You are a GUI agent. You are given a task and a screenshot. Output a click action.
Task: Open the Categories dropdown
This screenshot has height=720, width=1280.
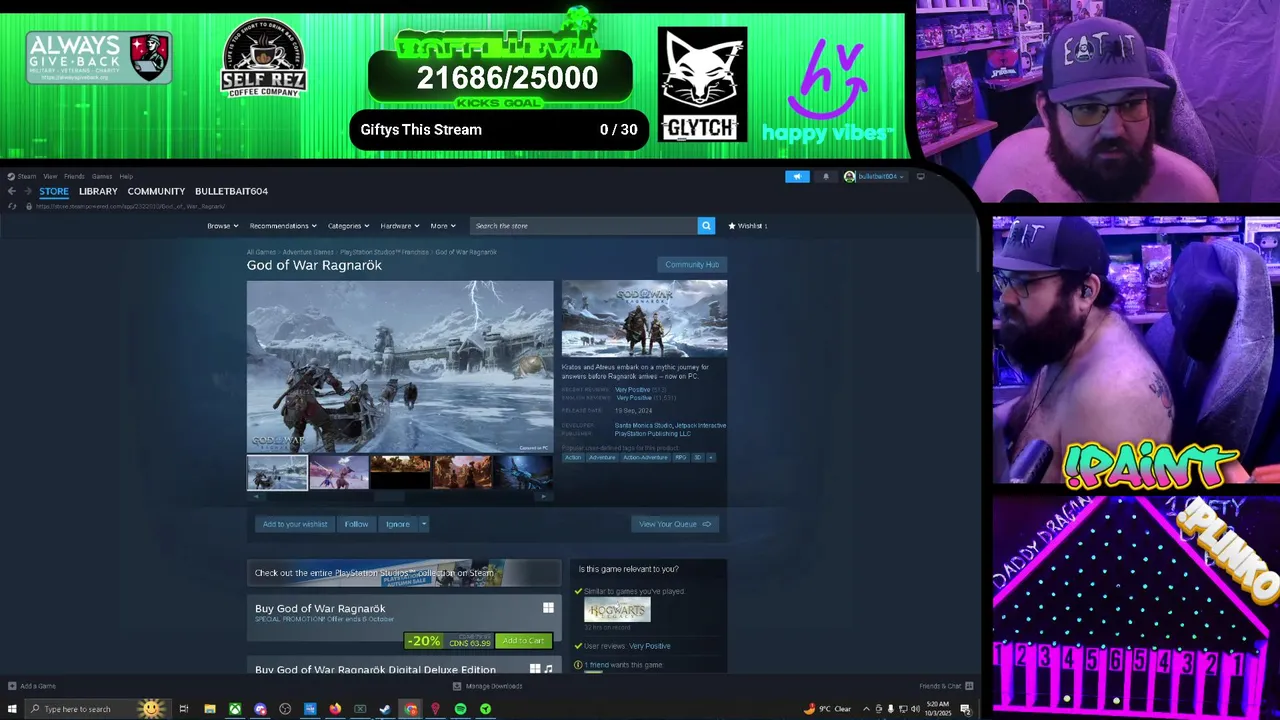coord(348,226)
